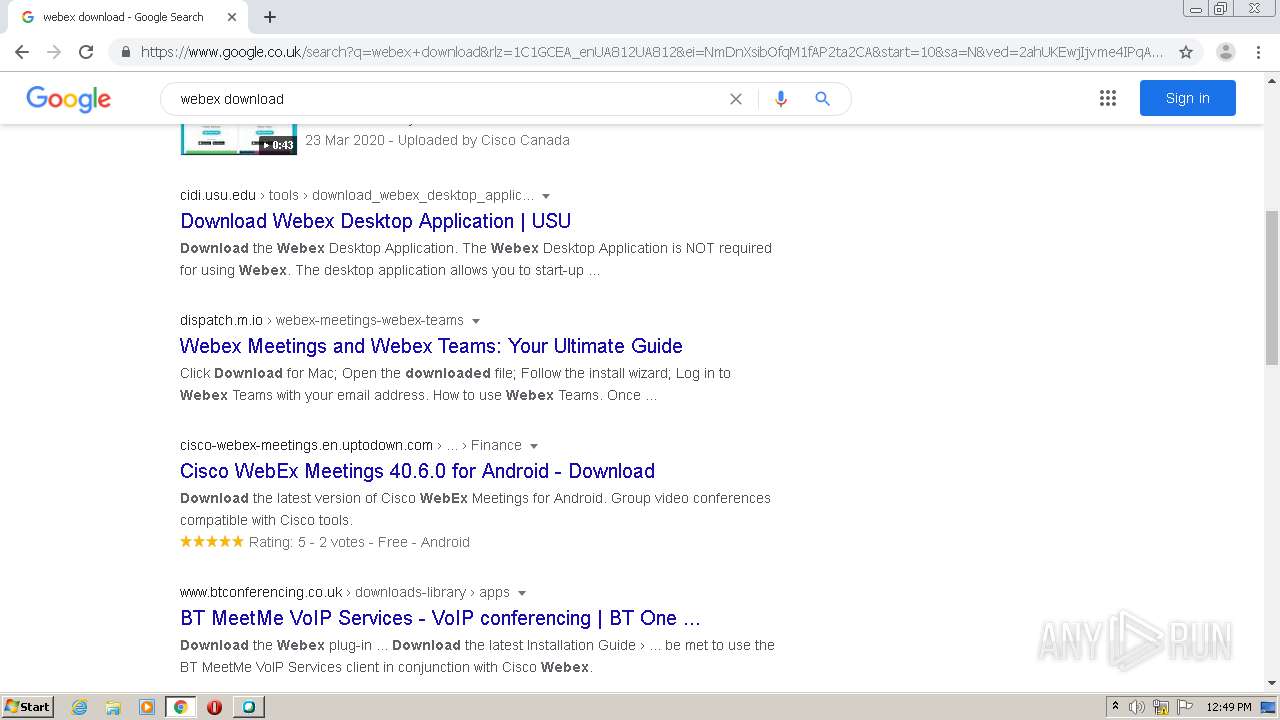Click 23 Mar 2020 Uploaded by Cisco Canada
1280x720 pixels.
437,140
